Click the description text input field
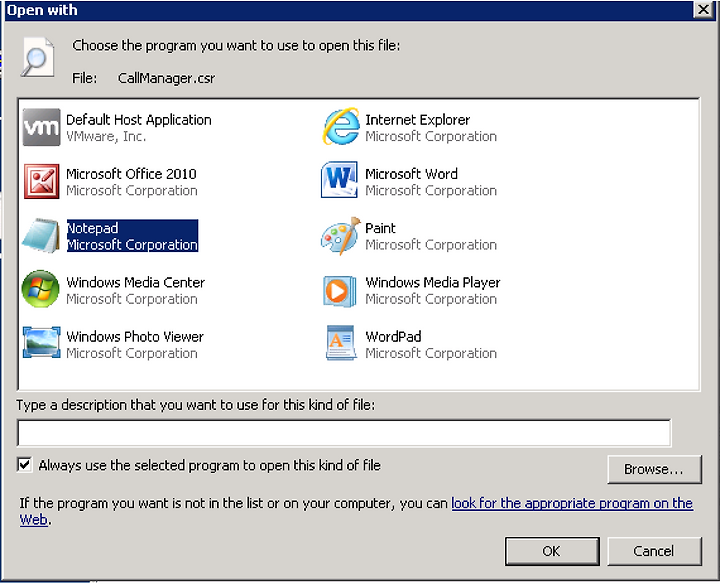Viewport: 720px width, 584px height. [344, 432]
